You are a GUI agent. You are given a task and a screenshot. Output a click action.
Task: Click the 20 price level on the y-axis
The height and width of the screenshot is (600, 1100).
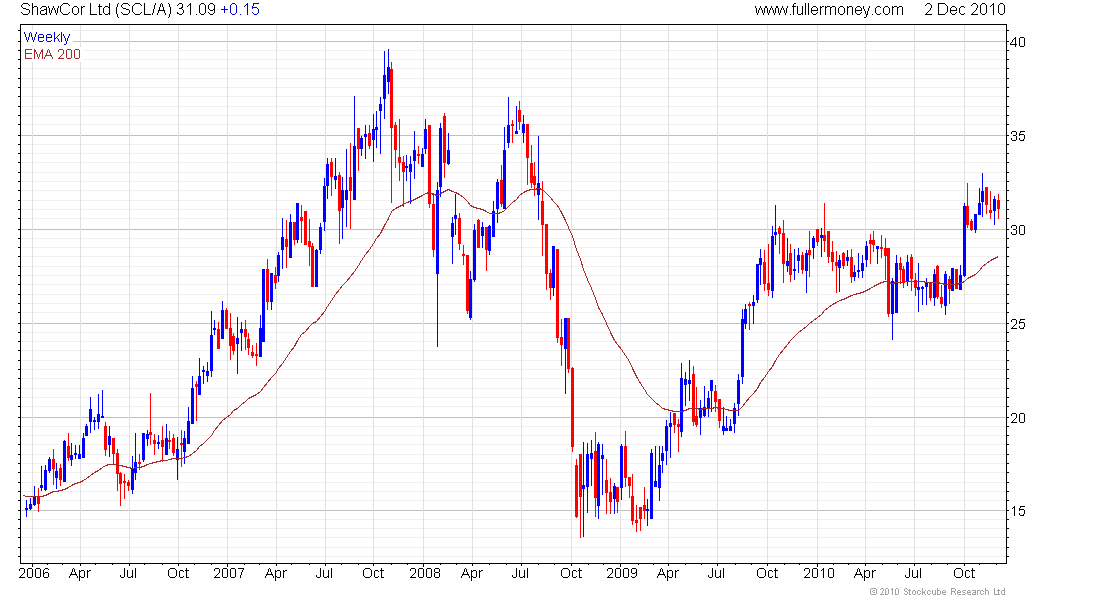tap(1019, 418)
